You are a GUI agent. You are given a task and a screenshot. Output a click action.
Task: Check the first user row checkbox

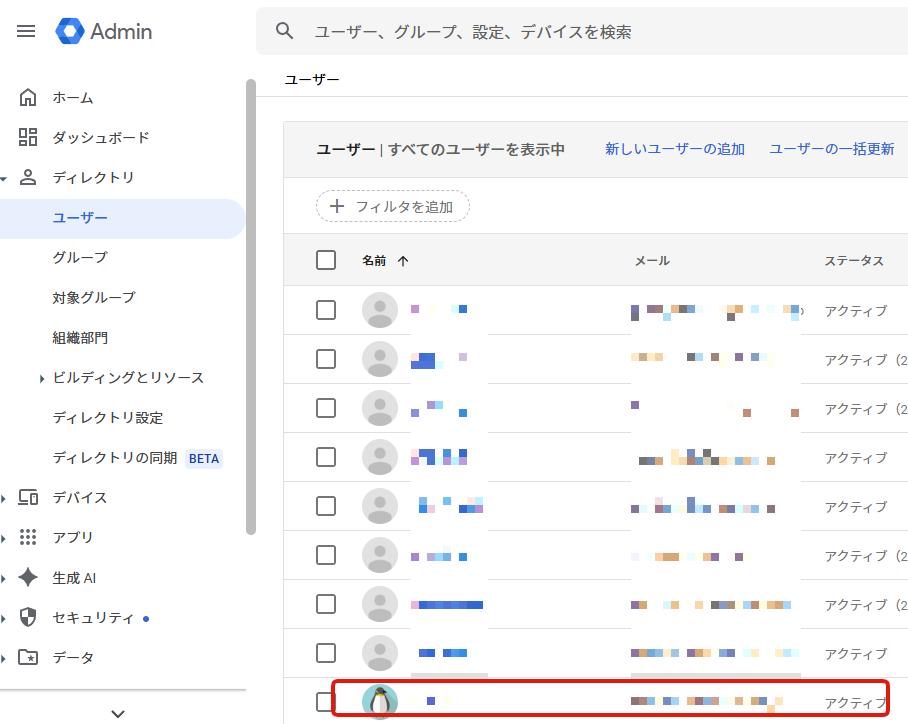click(x=326, y=310)
